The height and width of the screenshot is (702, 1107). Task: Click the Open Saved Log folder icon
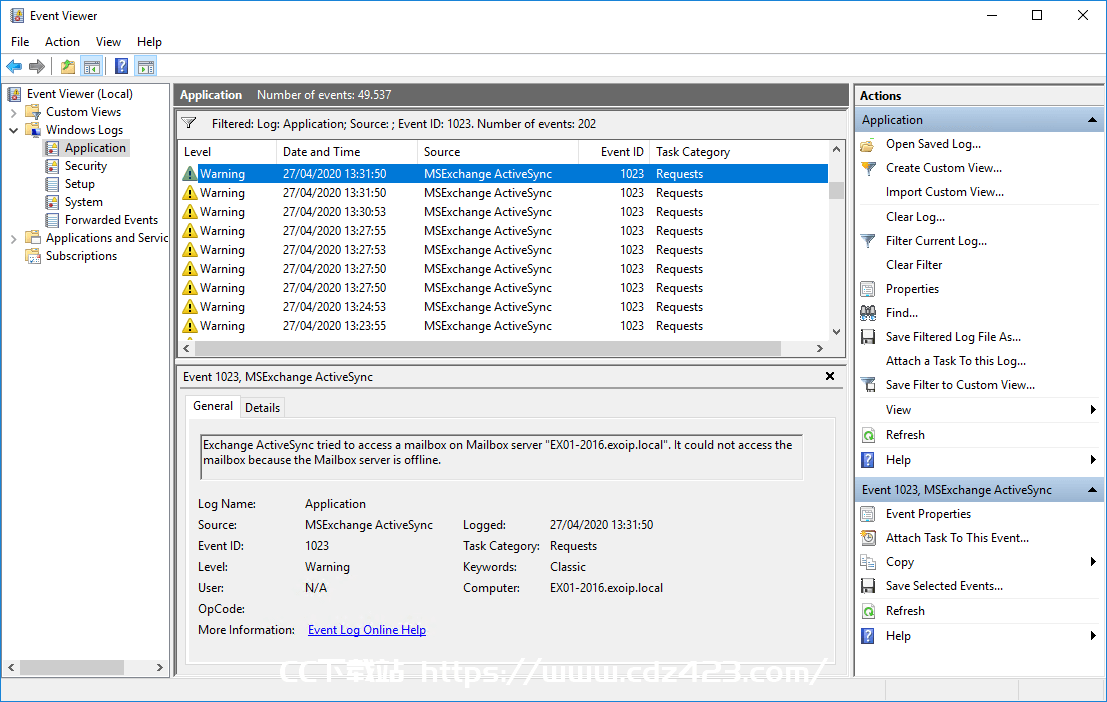click(868, 145)
